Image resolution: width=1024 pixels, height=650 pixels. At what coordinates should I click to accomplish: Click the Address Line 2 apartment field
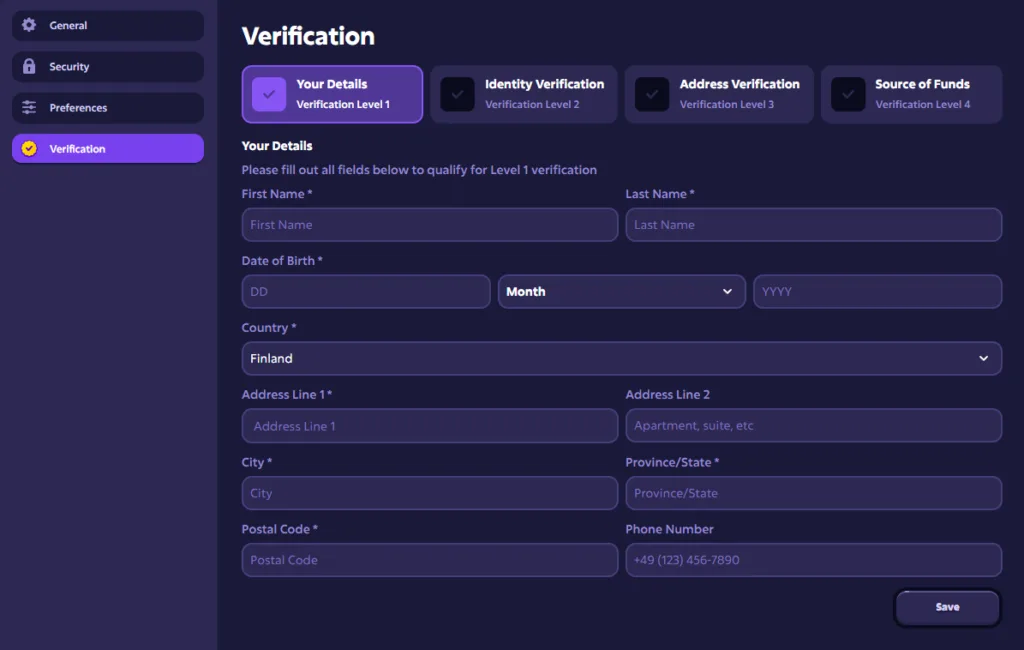click(813, 426)
